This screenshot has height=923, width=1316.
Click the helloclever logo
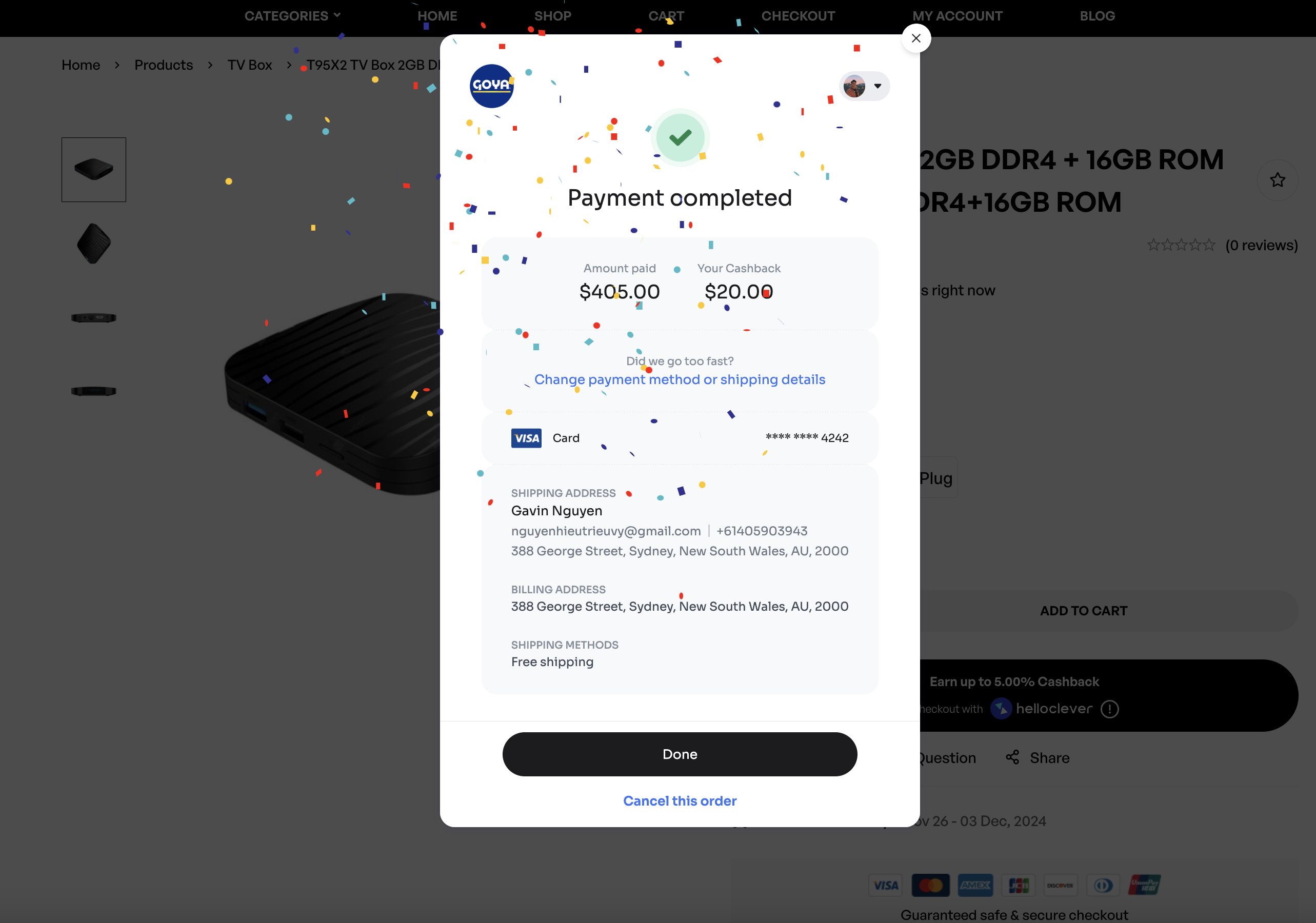[x=1042, y=709]
